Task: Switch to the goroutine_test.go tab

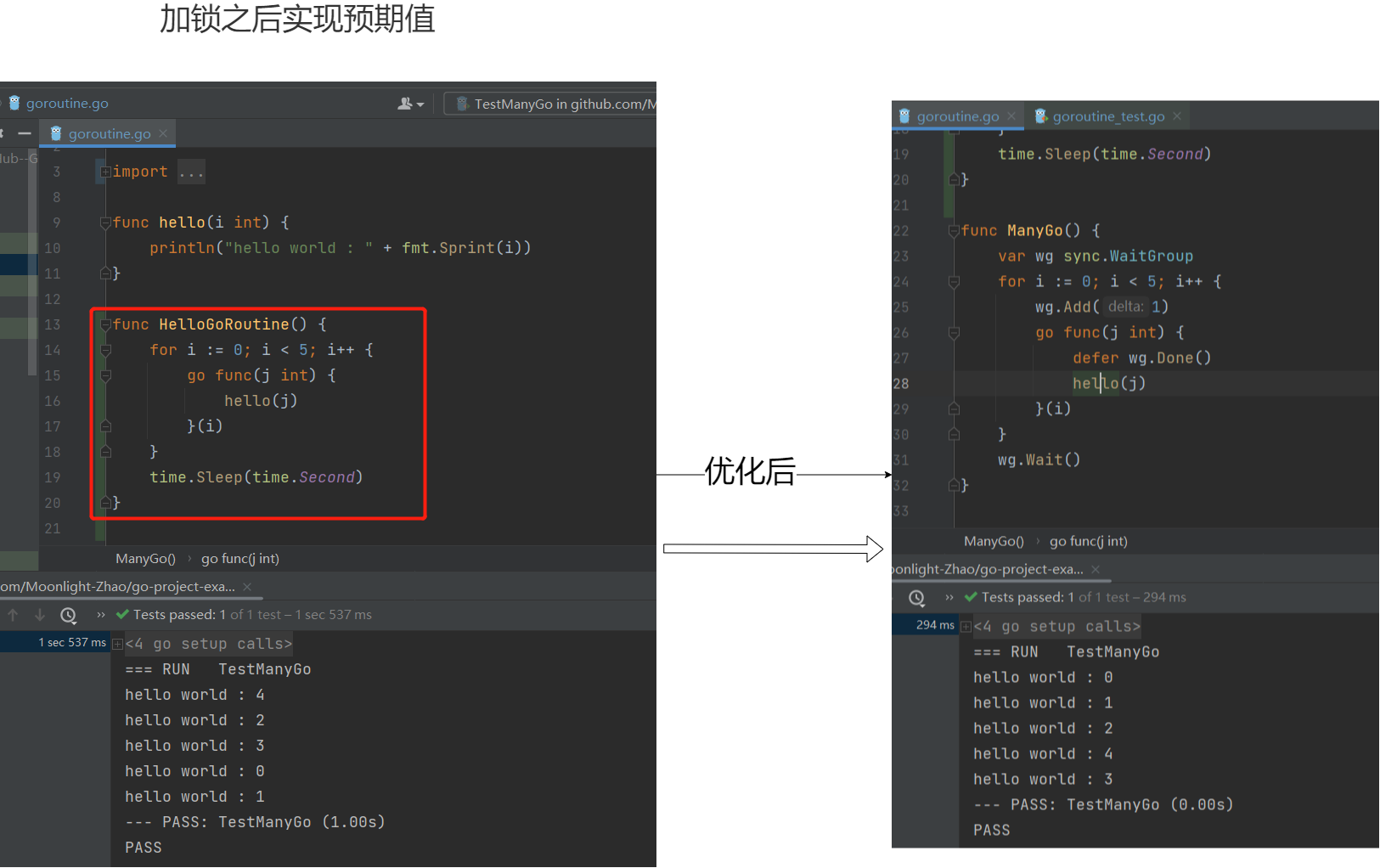Action: coord(1108,116)
